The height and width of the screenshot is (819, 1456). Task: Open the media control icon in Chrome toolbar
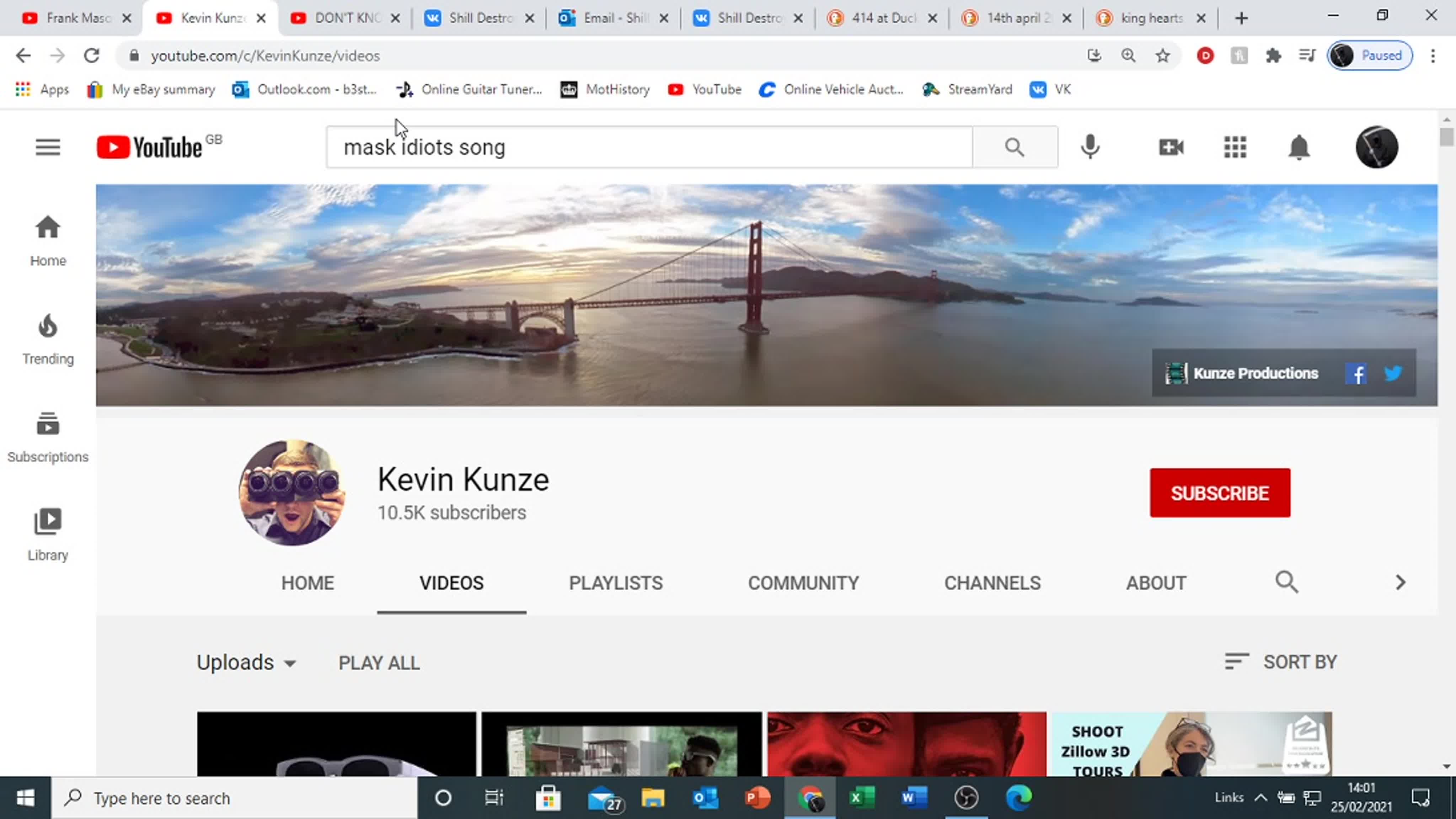pyautogui.click(x=1307, y=55)
